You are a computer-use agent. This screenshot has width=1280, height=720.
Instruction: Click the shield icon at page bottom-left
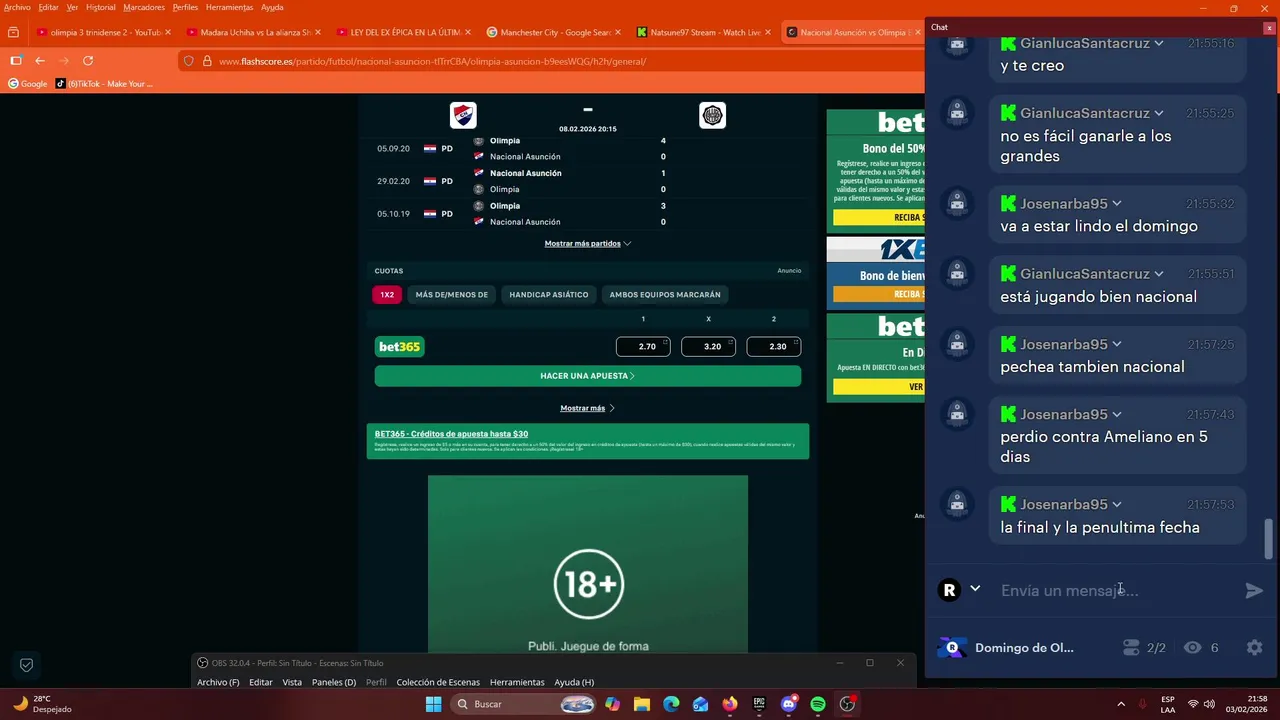point(27,665)
